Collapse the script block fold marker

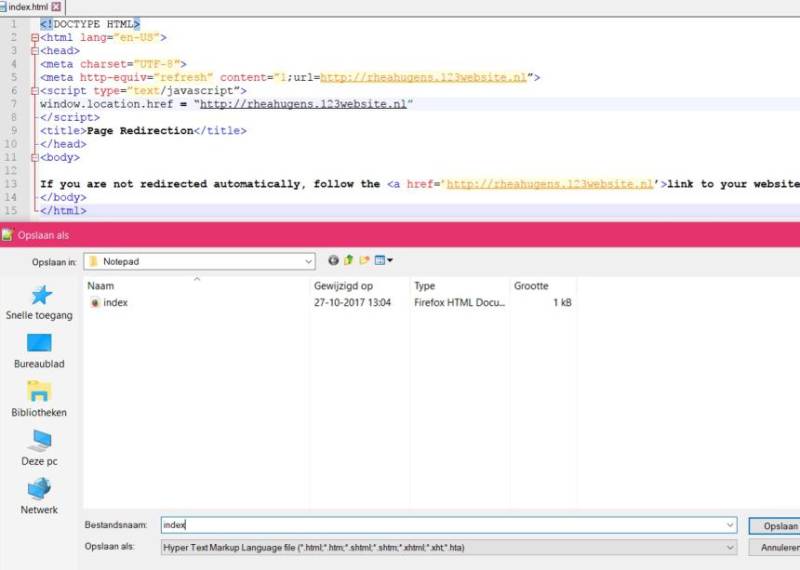pos(33,91)
